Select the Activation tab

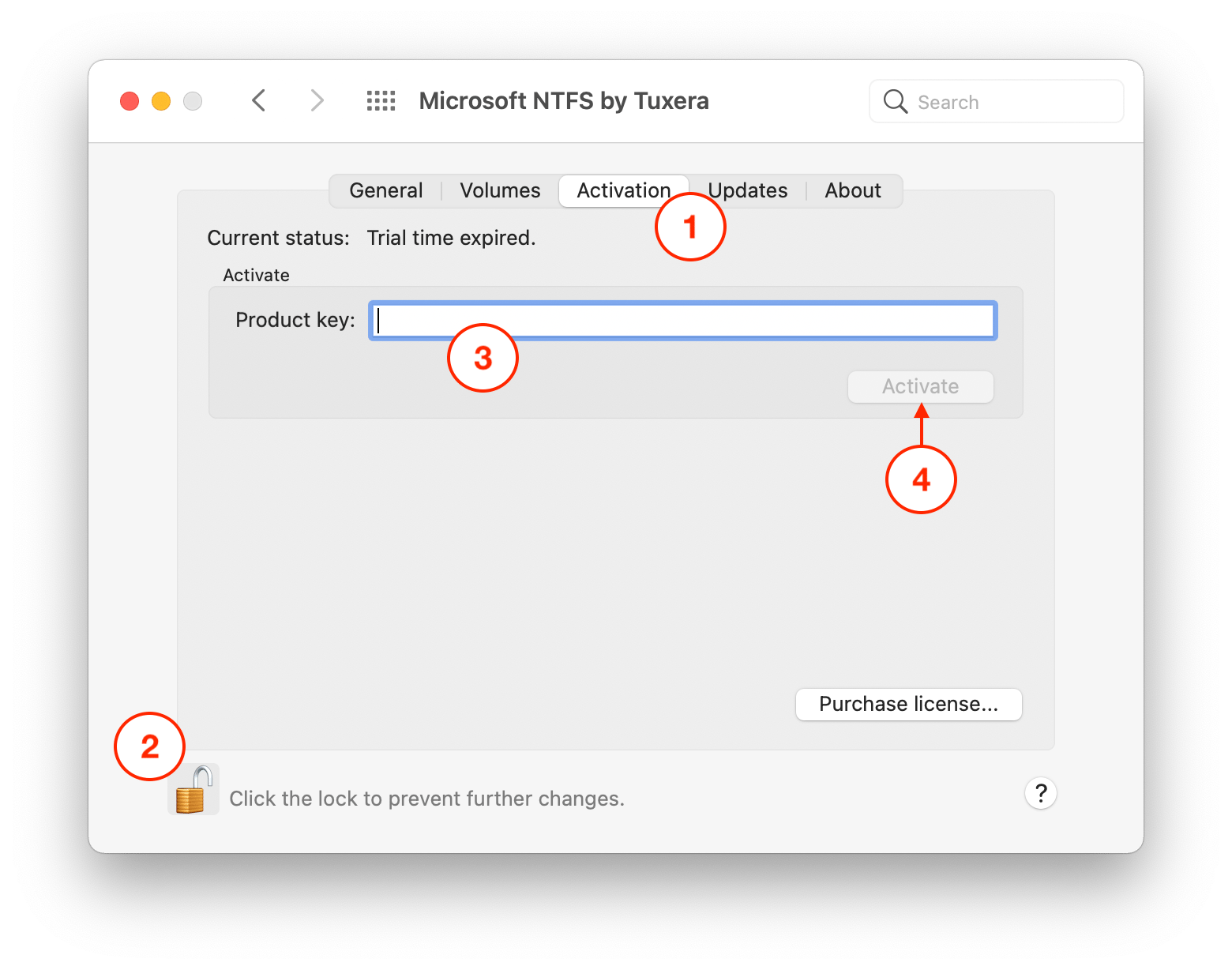click(x=623, y=190)
